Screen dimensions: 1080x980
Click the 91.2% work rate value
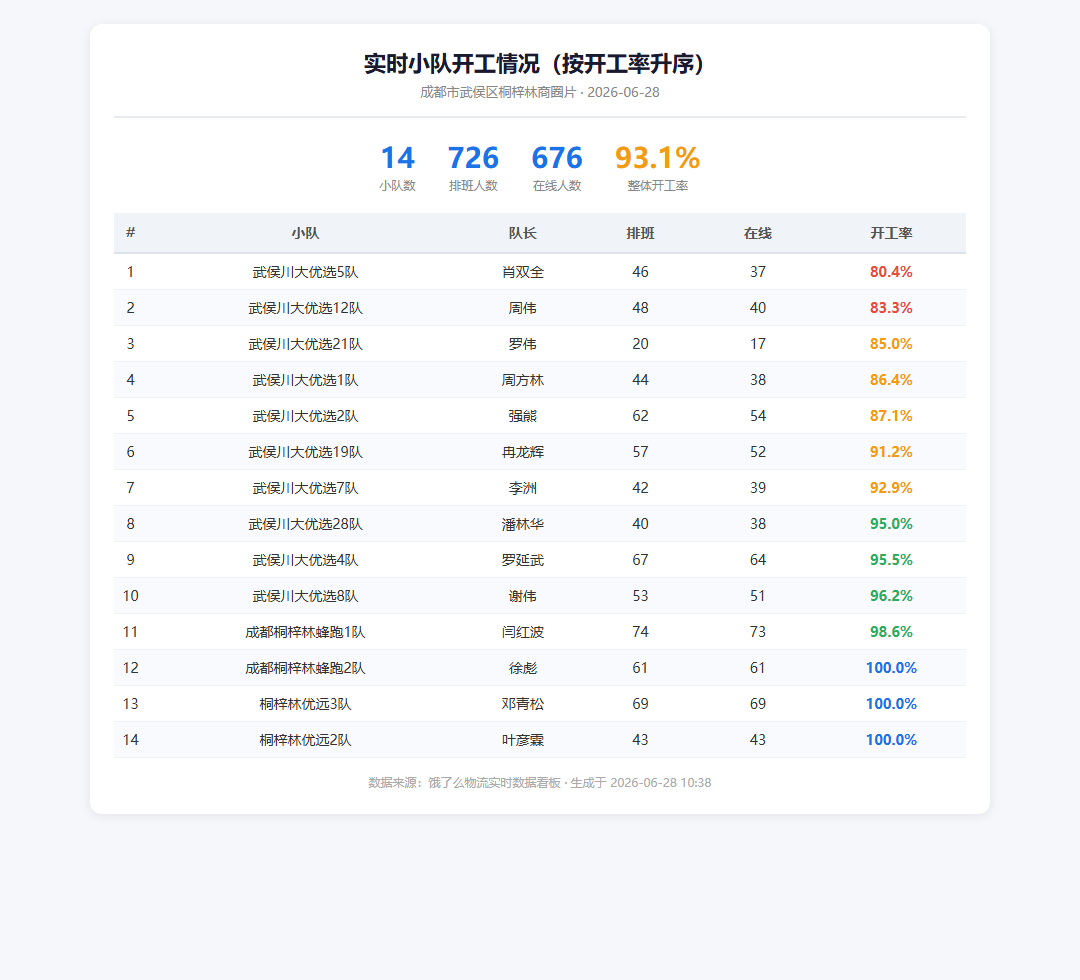pyautogui.click(x=891, y=452)
